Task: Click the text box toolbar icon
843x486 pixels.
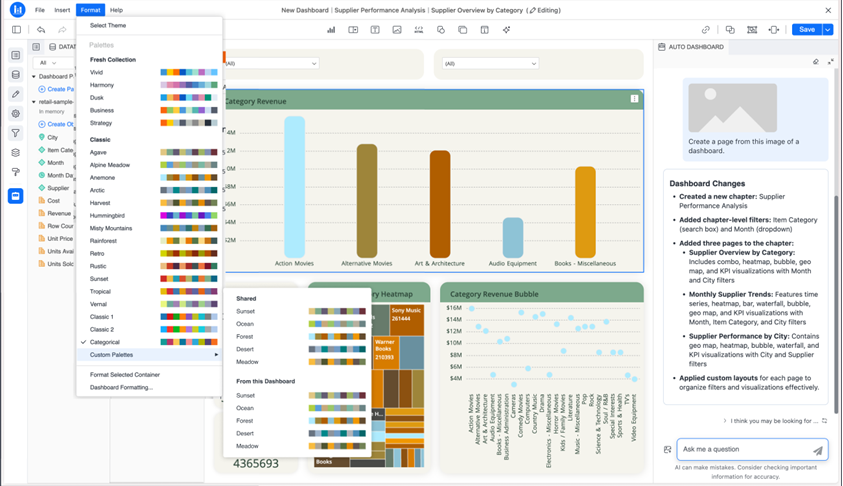Action: point(375,30)
